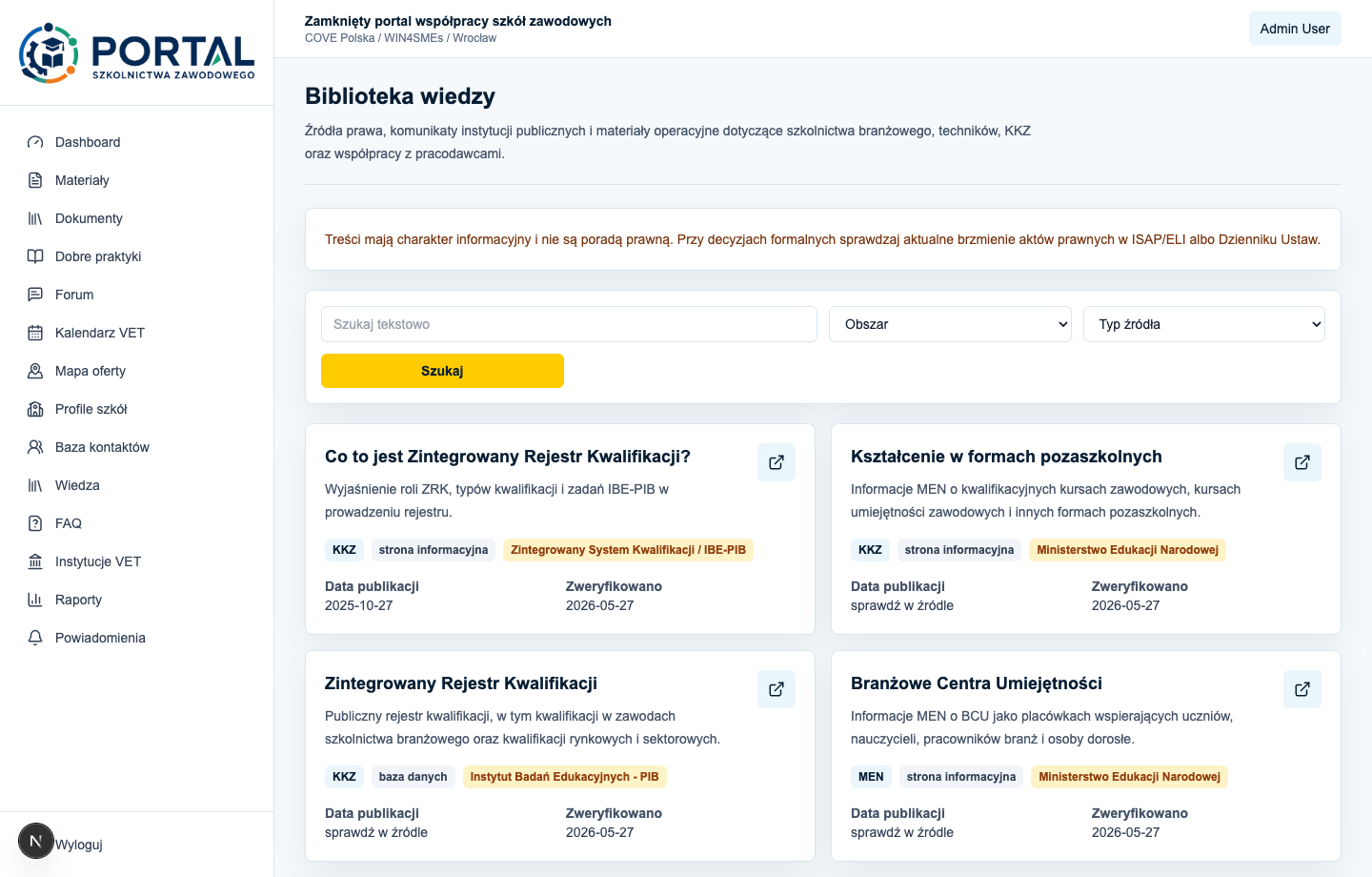Click the Dashboard gauge icon in sidebar

tap(35, 142)
